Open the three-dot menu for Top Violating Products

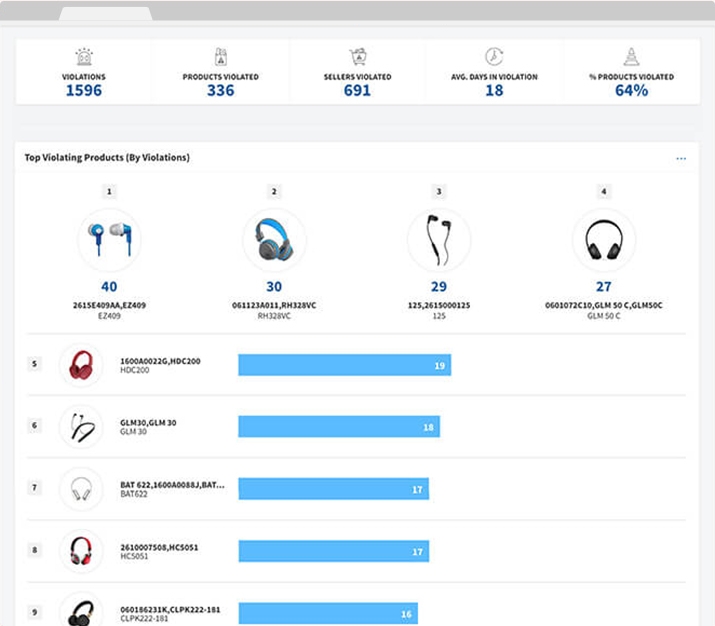click(681, 158)
